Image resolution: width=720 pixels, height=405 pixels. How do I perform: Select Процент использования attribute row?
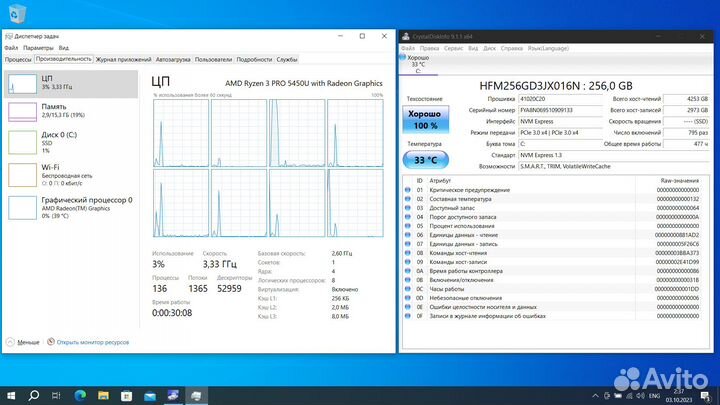pyautogui.click(x=552, y=226)
